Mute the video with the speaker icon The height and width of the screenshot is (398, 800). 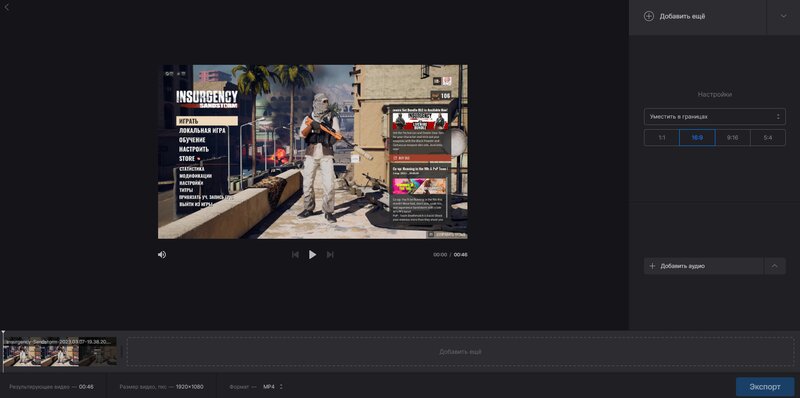[162, 255]
